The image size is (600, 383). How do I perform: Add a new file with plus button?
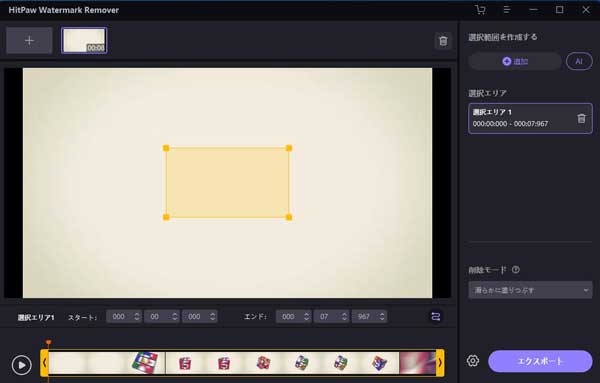pyautogui.click(x=29, y=41)
